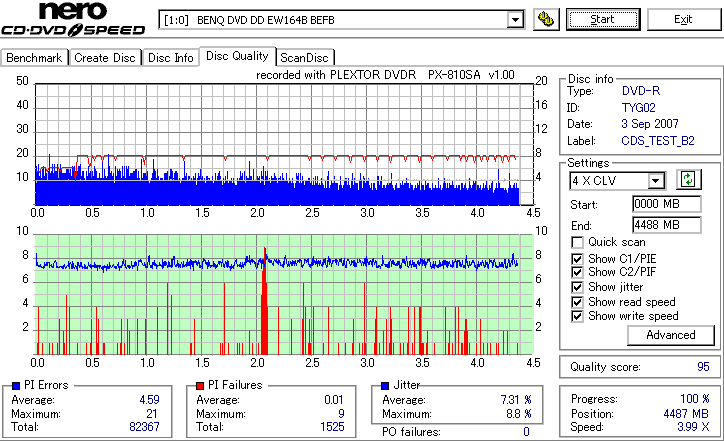This screenshot has height=441, width=724.
Task: Toggle Show read speed checkbox
Action: pyautogui.click(x=577, y=302)
